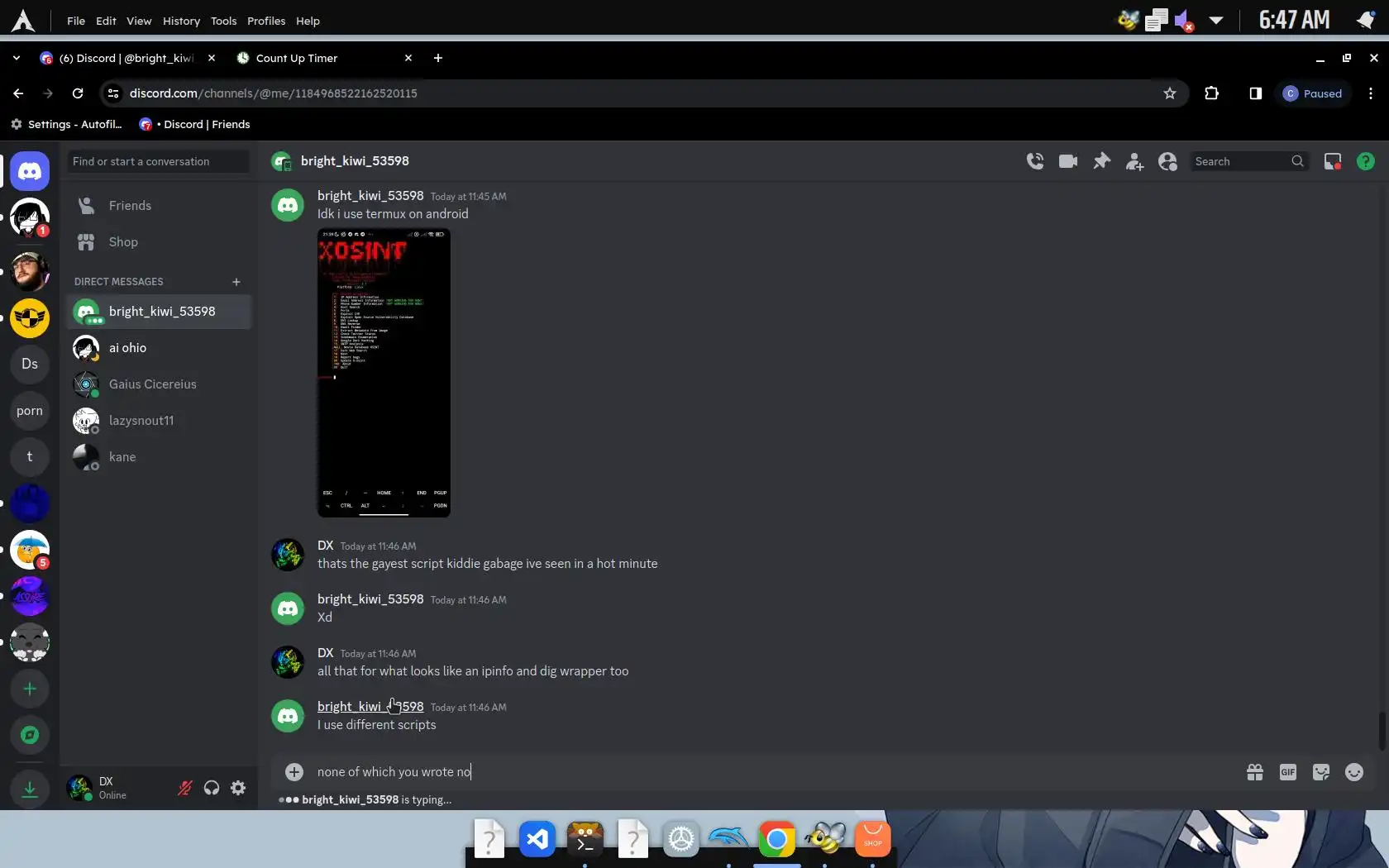Viewport: 1389px width, 868px height.
Task: Enlarge the XOSINT termux screenshot
Action: [384, 373]
